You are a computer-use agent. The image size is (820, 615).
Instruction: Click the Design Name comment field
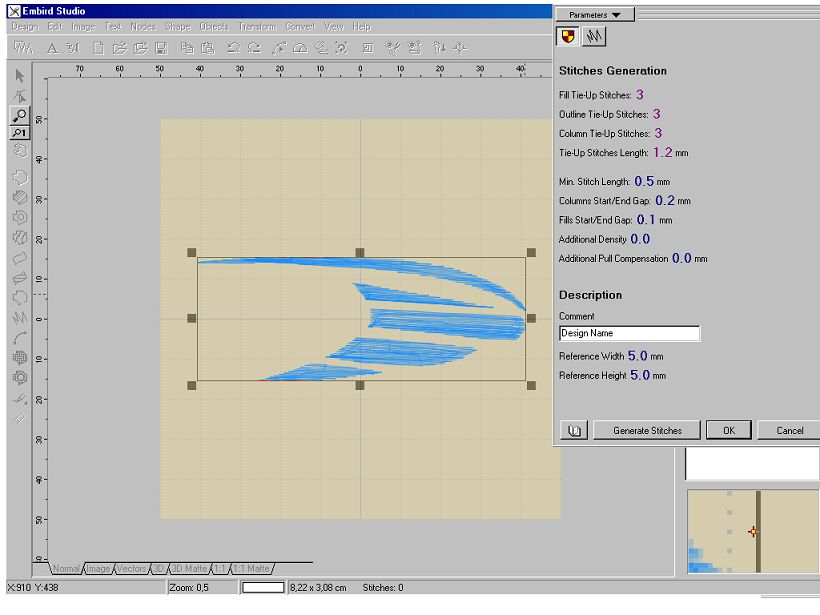629,333
